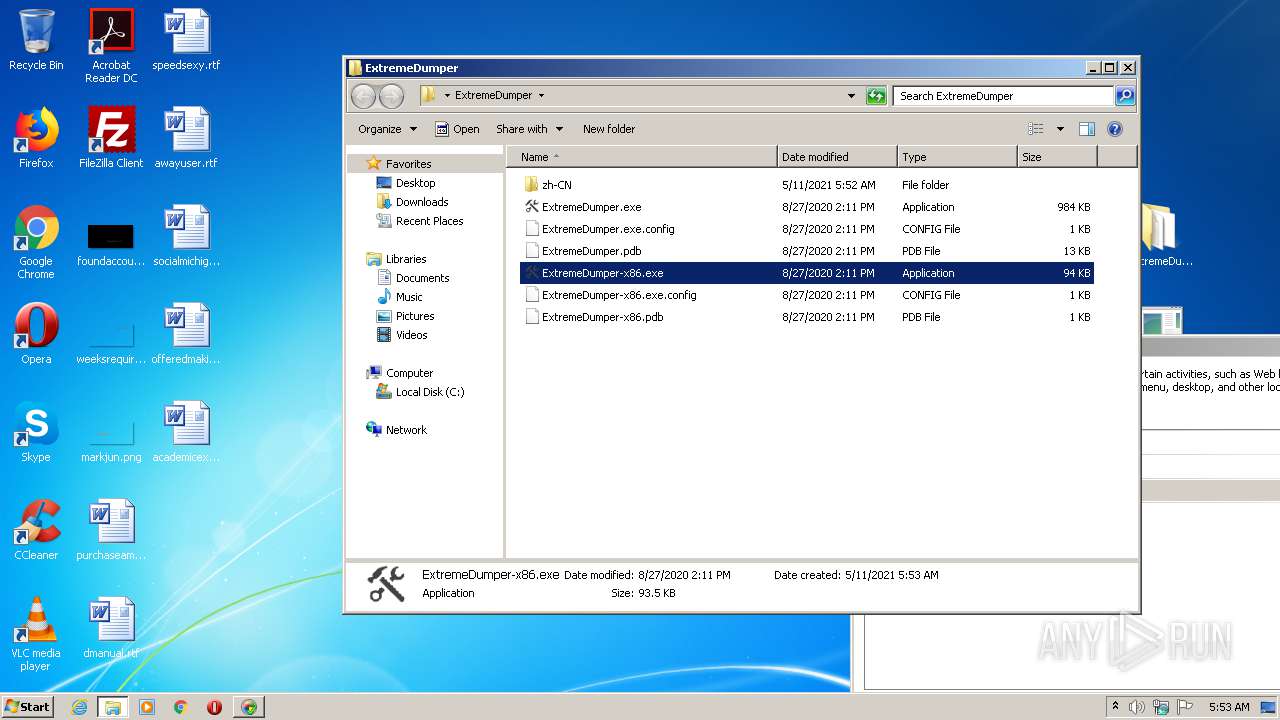The image size is (1280, 720).
Task: Select the ExtremeDumper.exe file
Action: tap(807, 207)
